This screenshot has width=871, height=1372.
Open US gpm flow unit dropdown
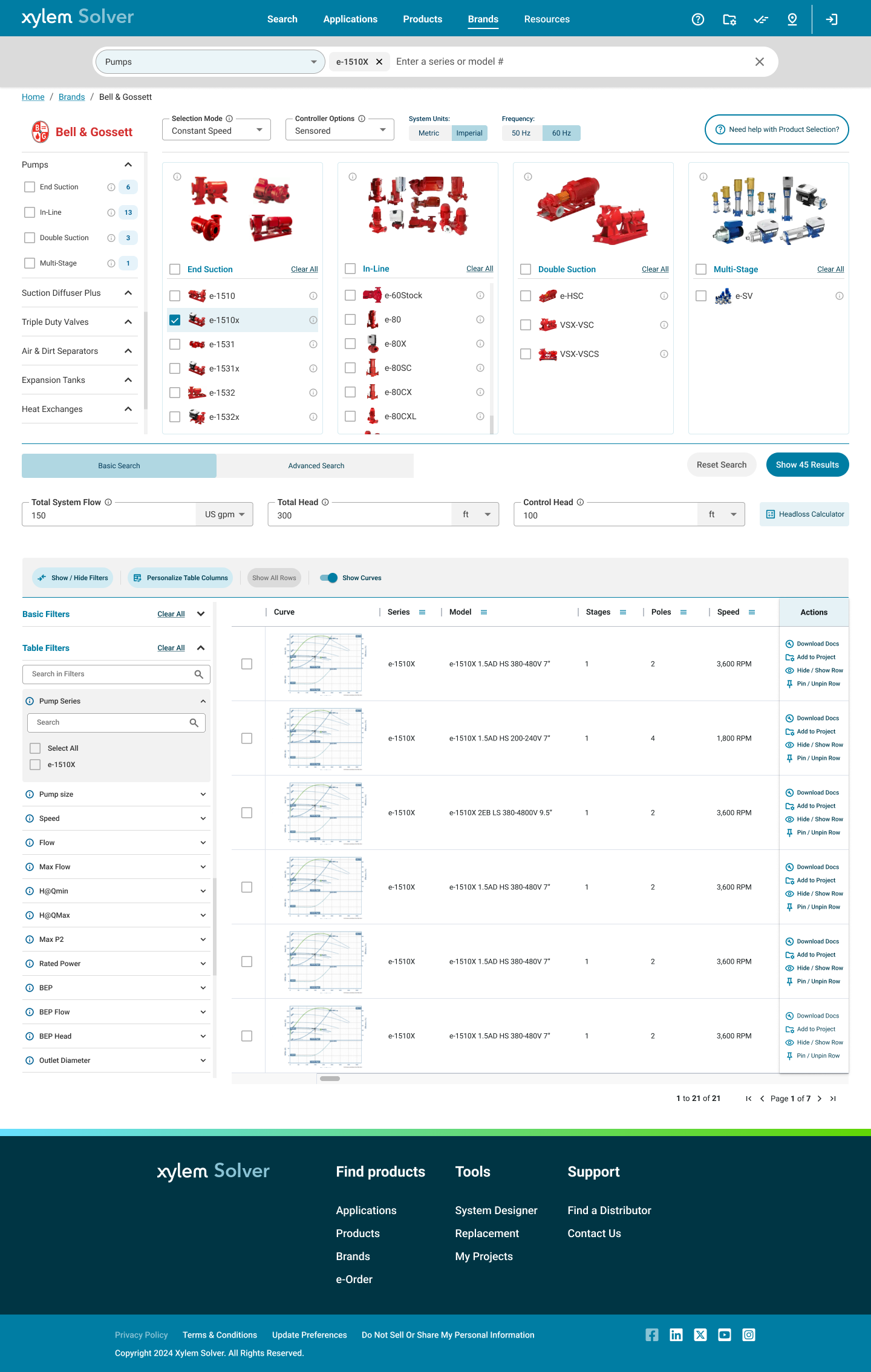coord(224,514)
